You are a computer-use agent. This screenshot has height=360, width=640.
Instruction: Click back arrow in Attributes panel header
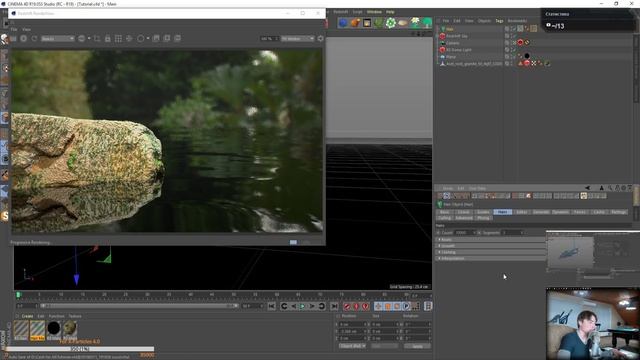587,188
